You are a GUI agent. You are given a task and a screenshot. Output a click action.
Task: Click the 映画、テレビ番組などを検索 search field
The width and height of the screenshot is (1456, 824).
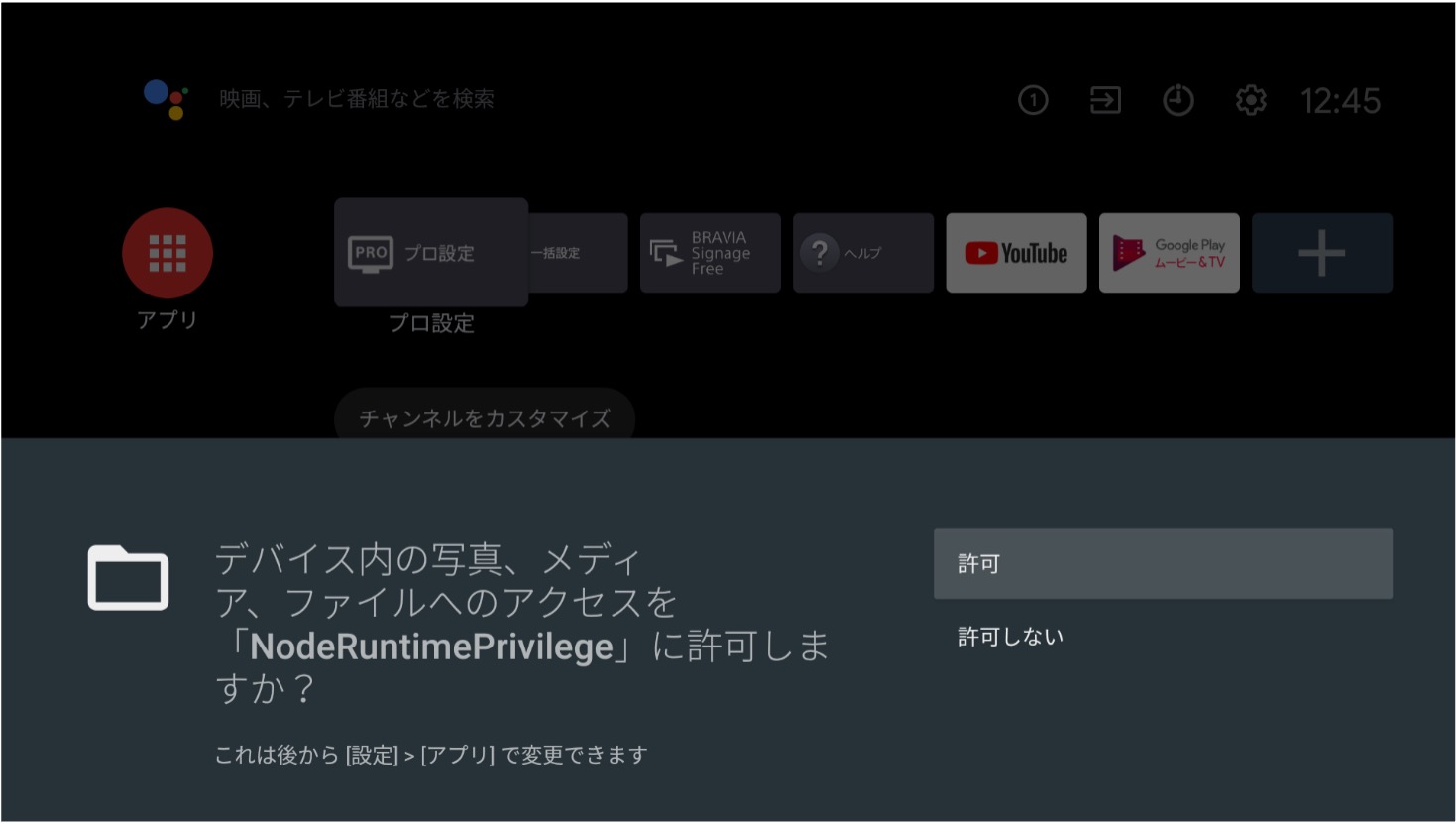point(357,99)
